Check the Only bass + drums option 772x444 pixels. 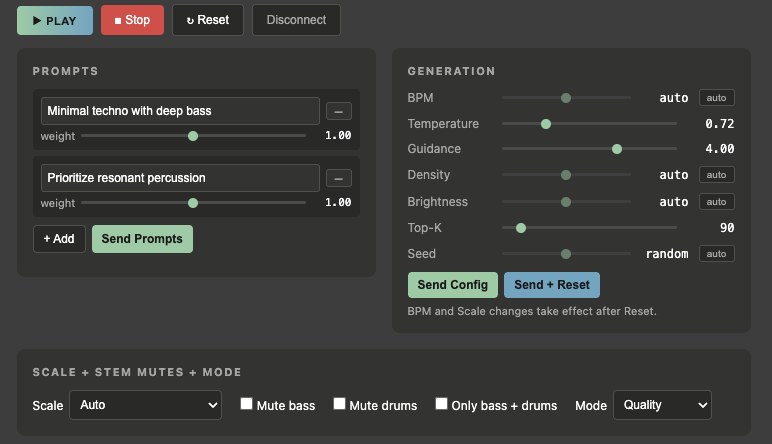point(441,404)
